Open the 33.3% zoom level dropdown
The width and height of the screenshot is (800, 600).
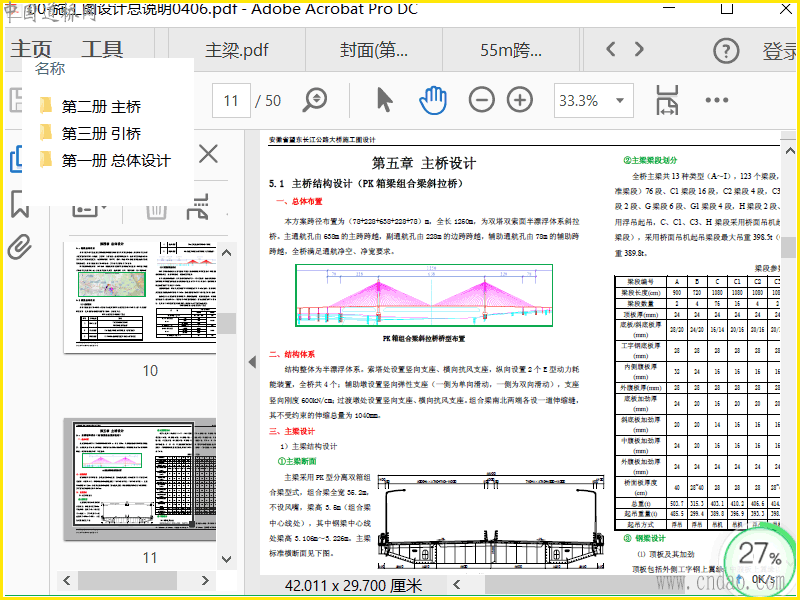tap(620, 100)
